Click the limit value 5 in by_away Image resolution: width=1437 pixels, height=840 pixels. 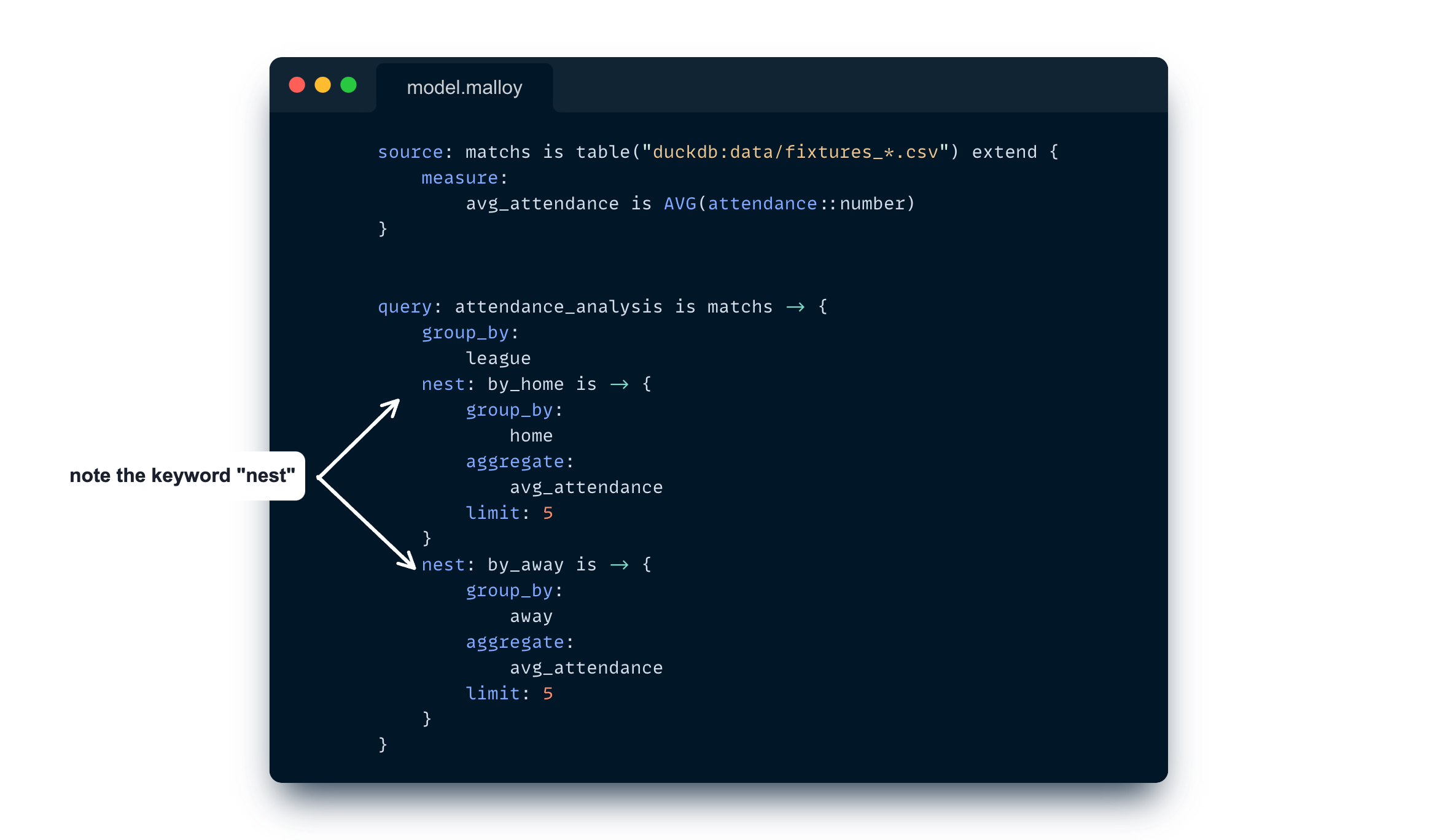[548, 694]
